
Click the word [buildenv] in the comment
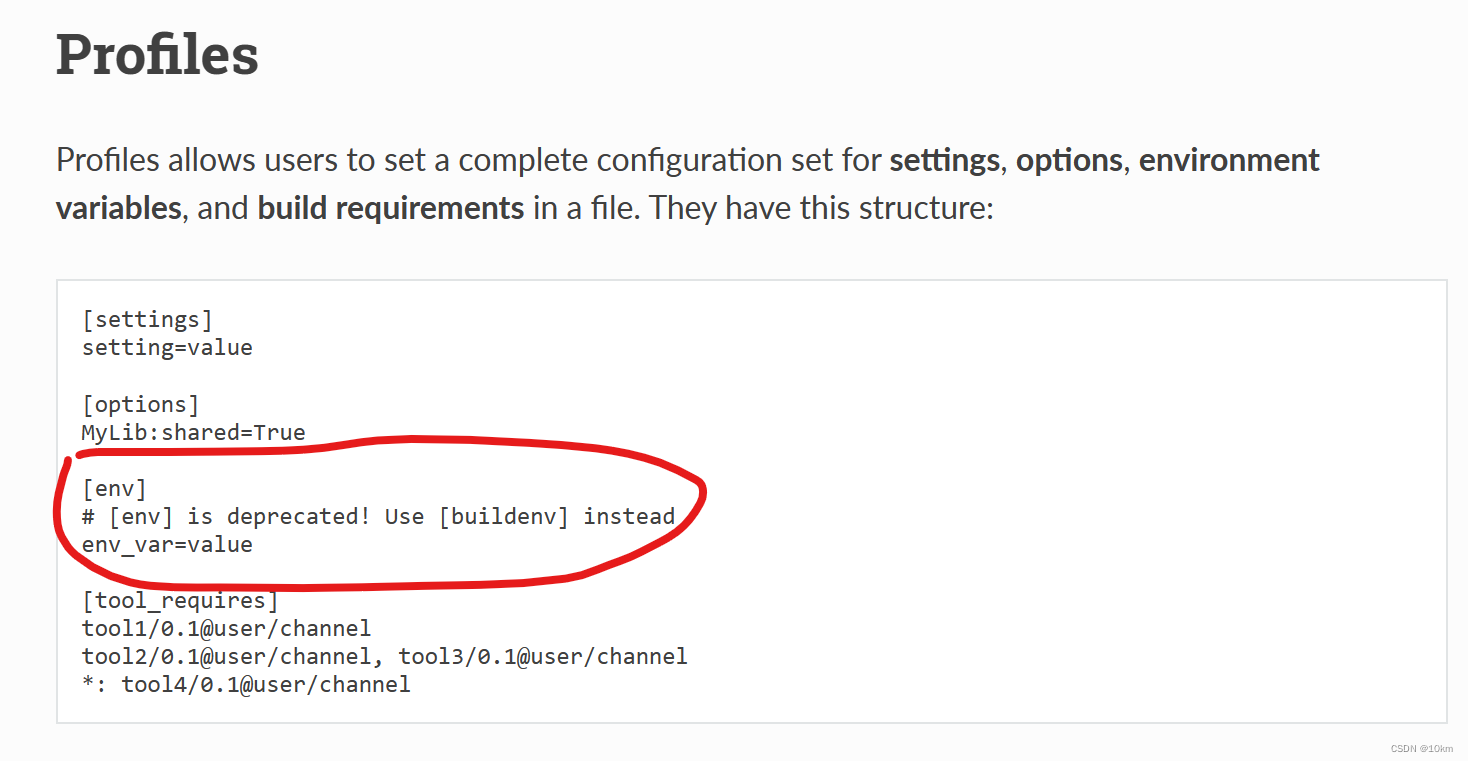504,517
